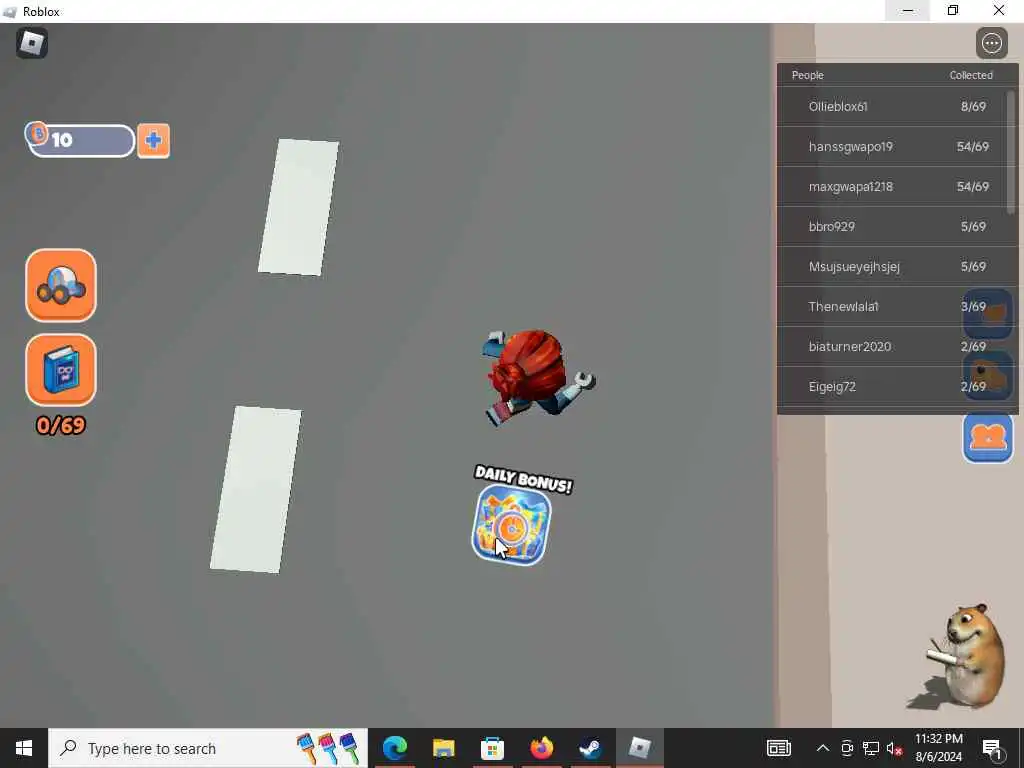Select the Roblox taskbar icon
Screen dimensions: 1024x768
(639, 748)
